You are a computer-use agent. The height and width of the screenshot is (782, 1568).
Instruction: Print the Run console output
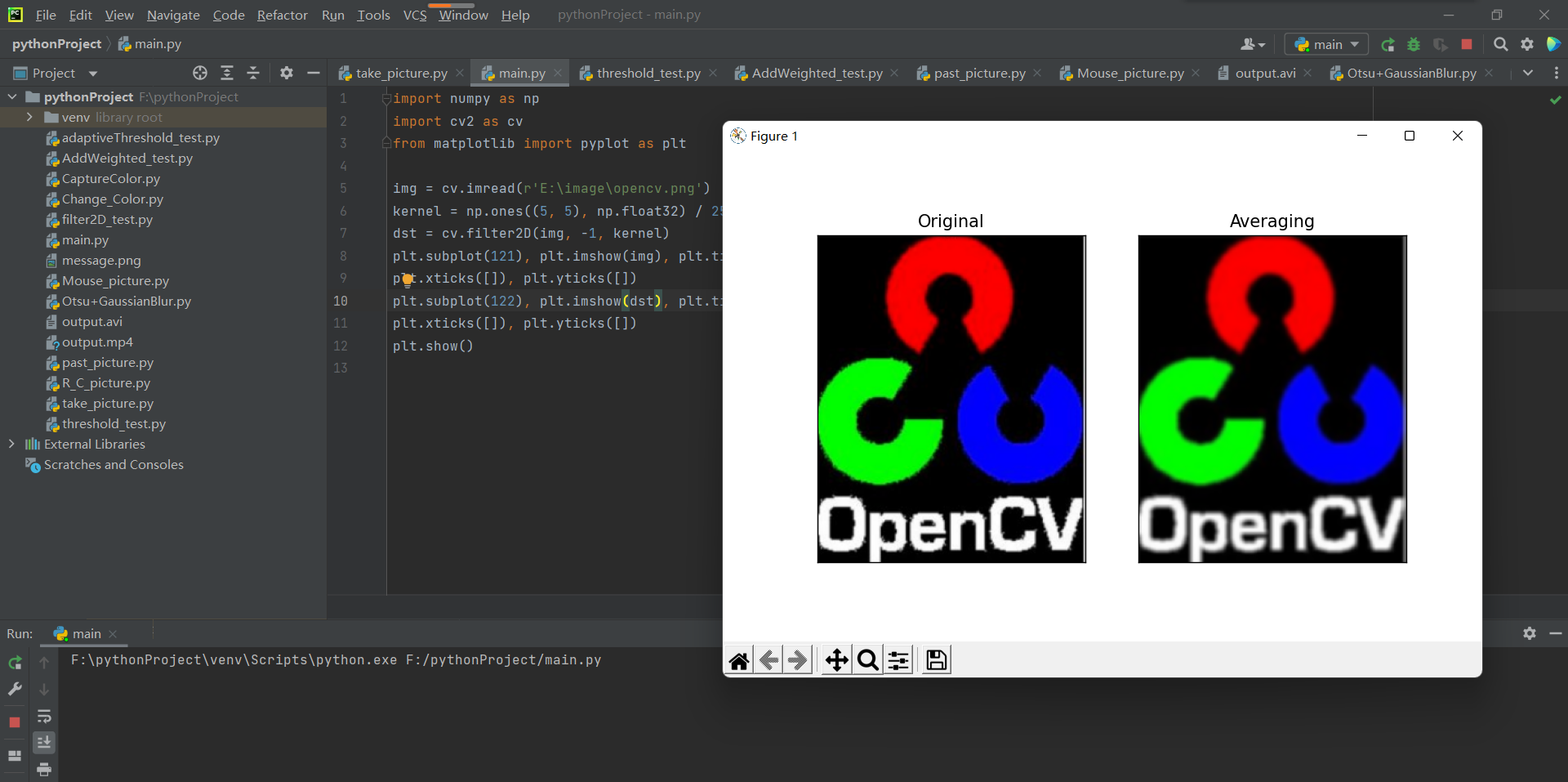(x=44, y=769)
